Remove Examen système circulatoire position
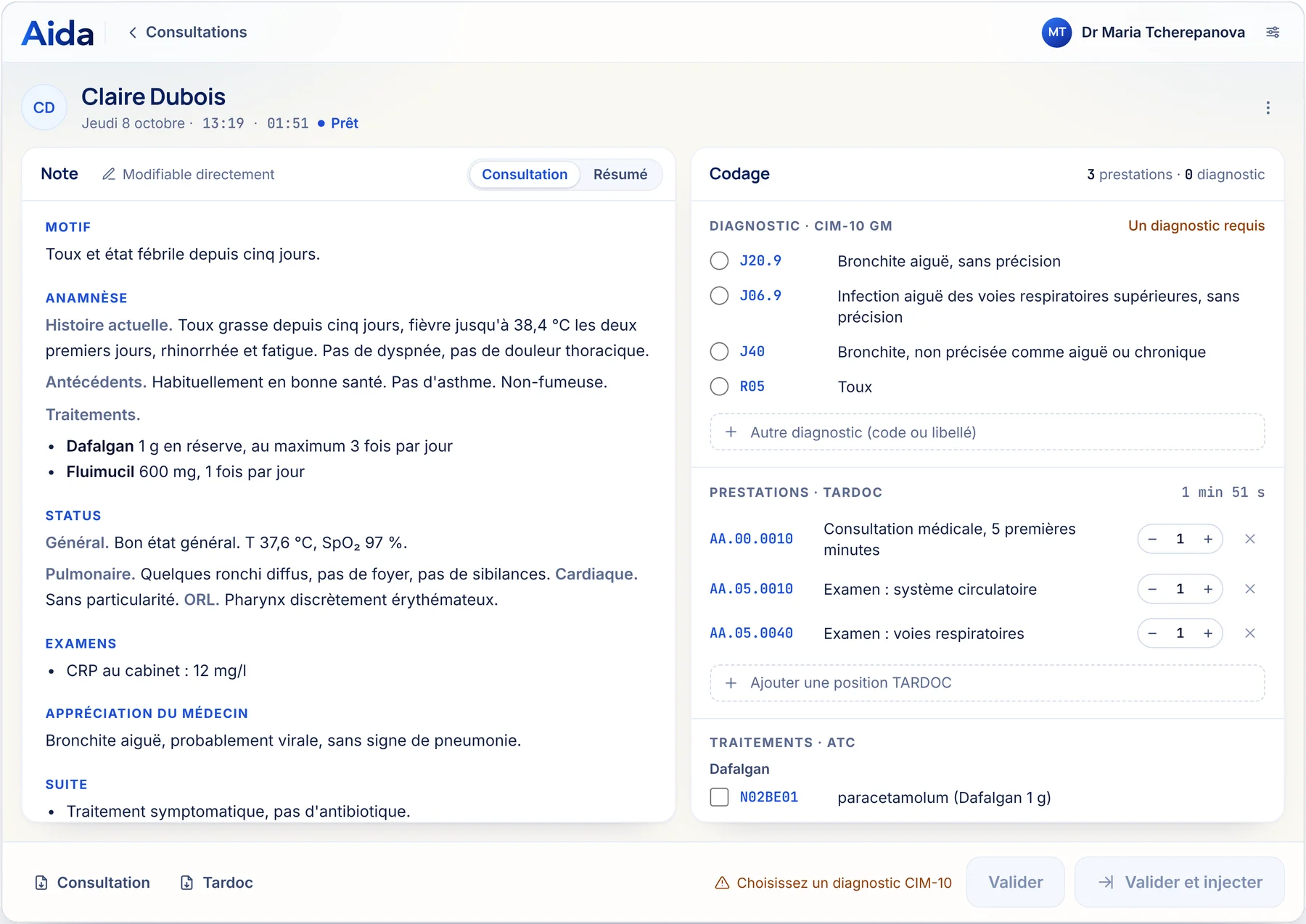1306x924 pixels. pos(1250,589)
